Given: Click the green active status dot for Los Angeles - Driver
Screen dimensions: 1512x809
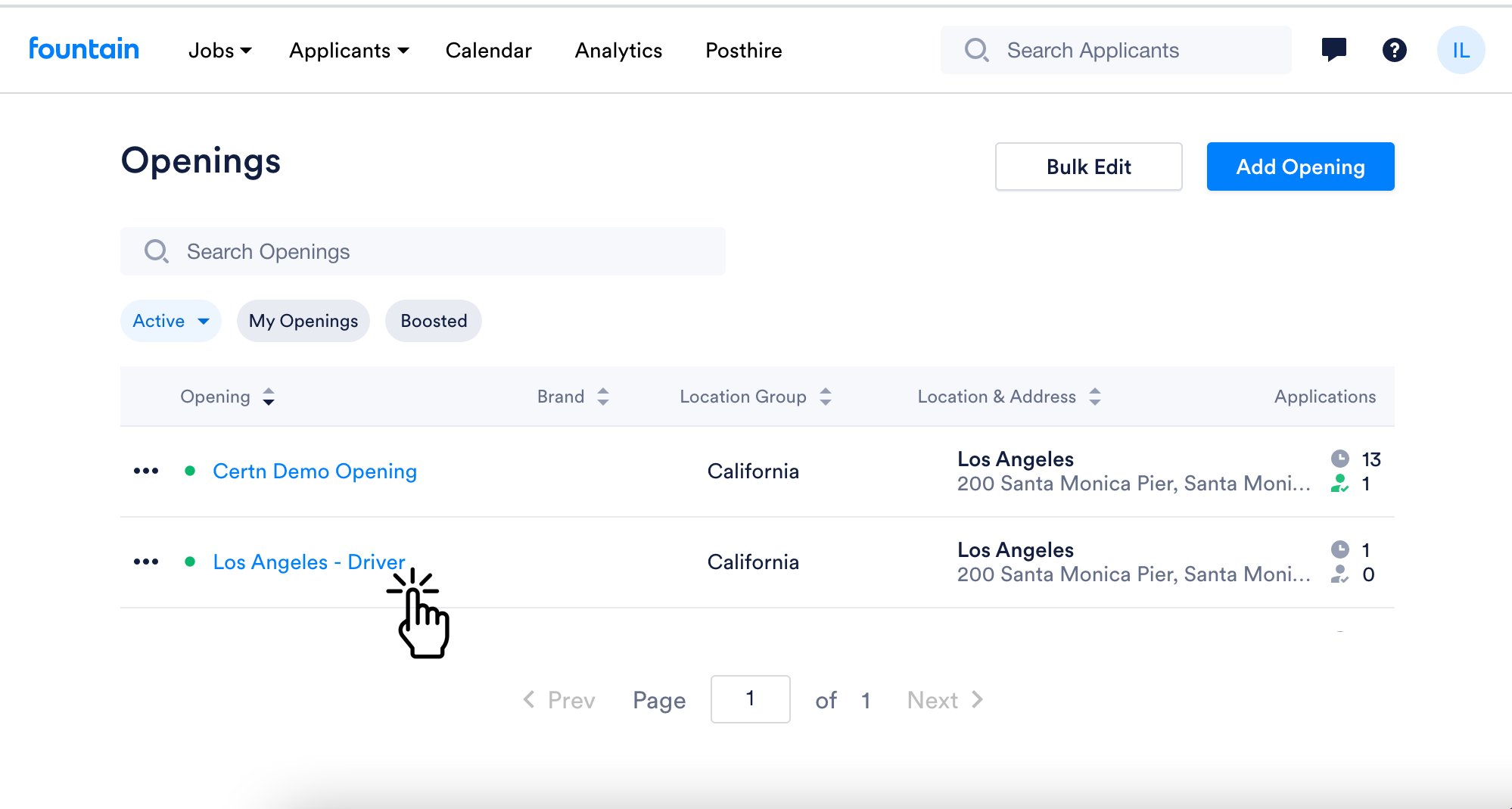Looking at the screenshot, I should click(191, 562).
